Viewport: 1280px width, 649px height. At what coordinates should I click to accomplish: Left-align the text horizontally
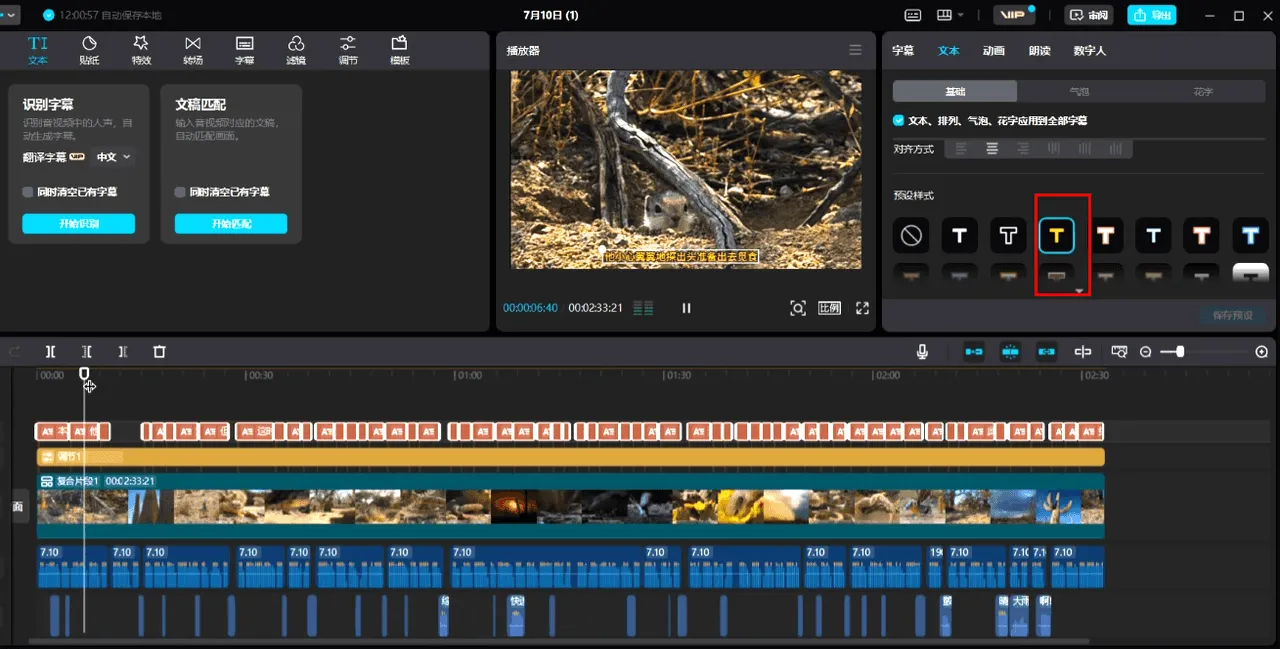pos(961,149)
